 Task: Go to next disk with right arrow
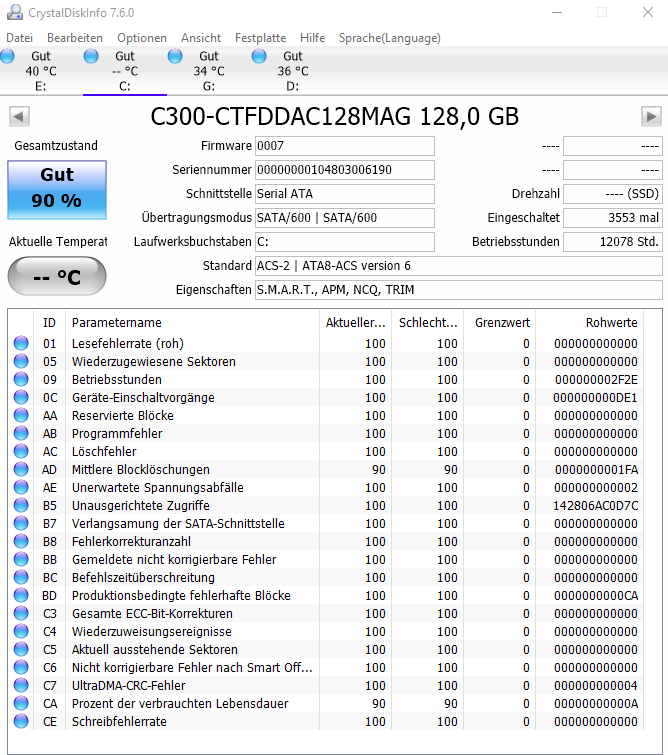(651, 117)
